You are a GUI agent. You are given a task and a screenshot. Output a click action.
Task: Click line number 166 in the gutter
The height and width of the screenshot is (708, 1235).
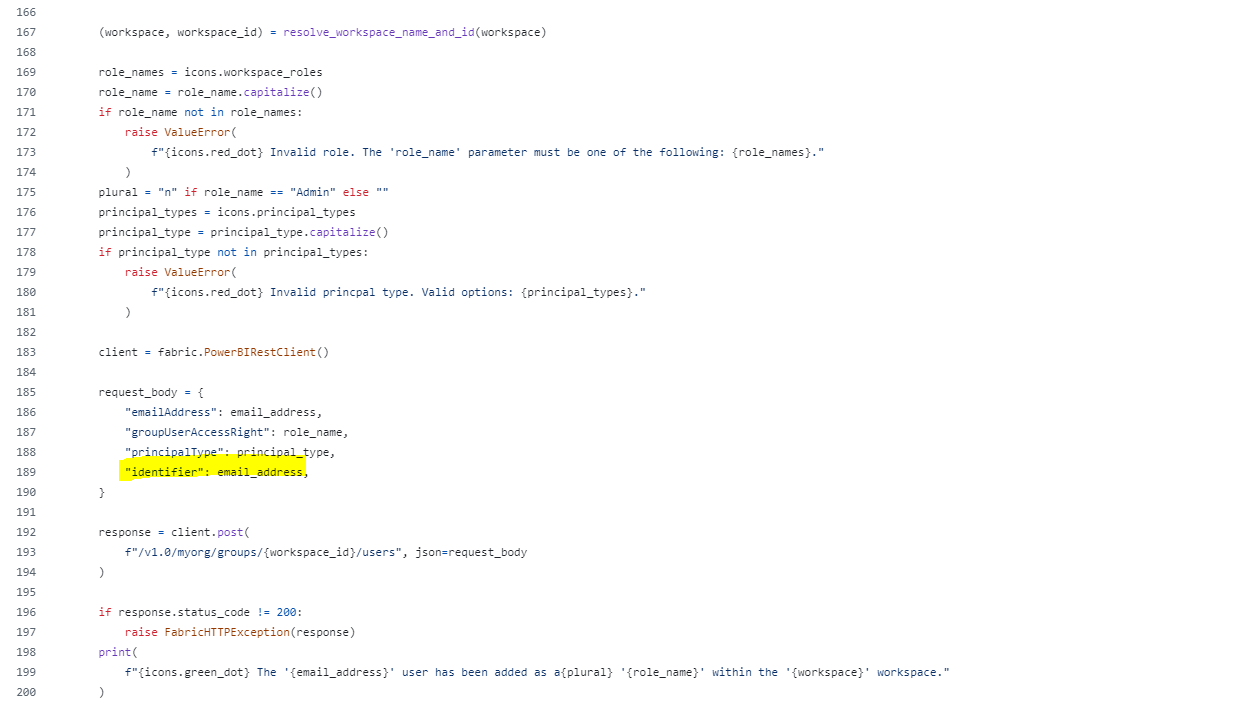pyautogui.click(x=26, y=12)
